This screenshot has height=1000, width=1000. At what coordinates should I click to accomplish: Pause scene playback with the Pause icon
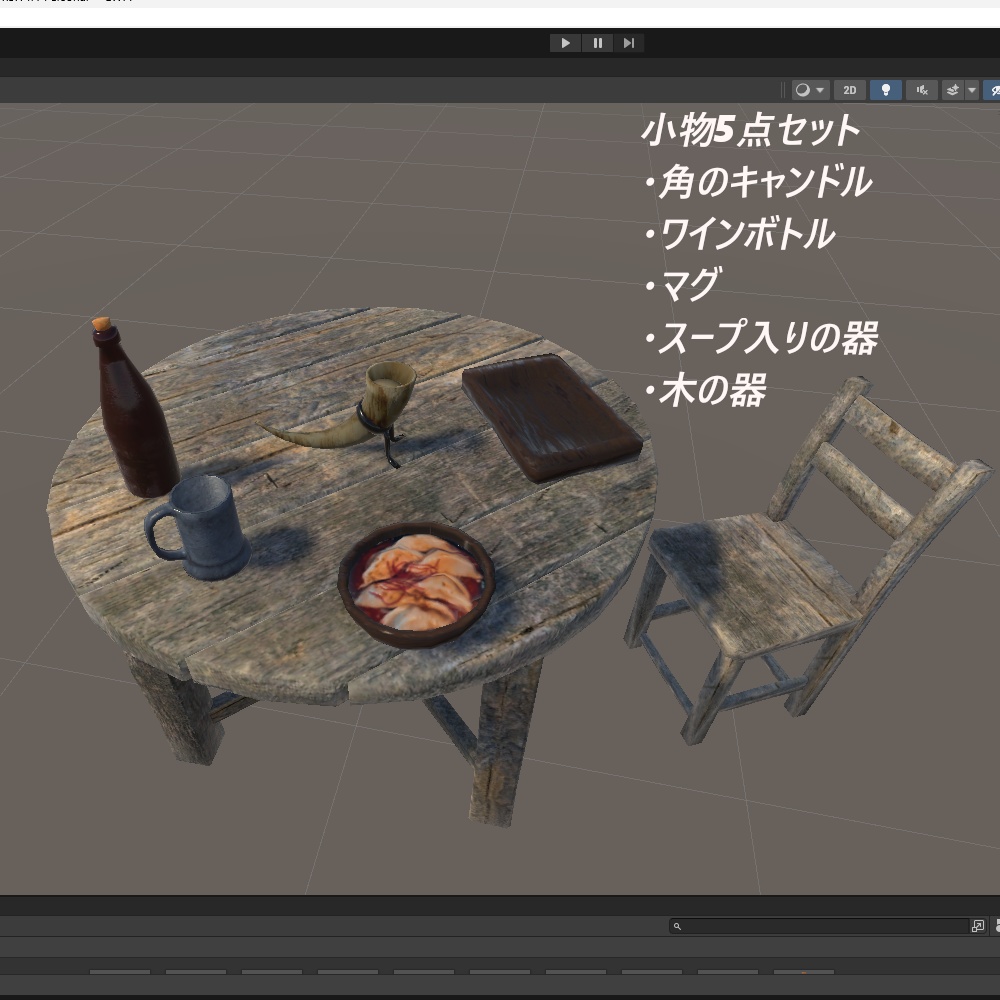coord(597,42)
